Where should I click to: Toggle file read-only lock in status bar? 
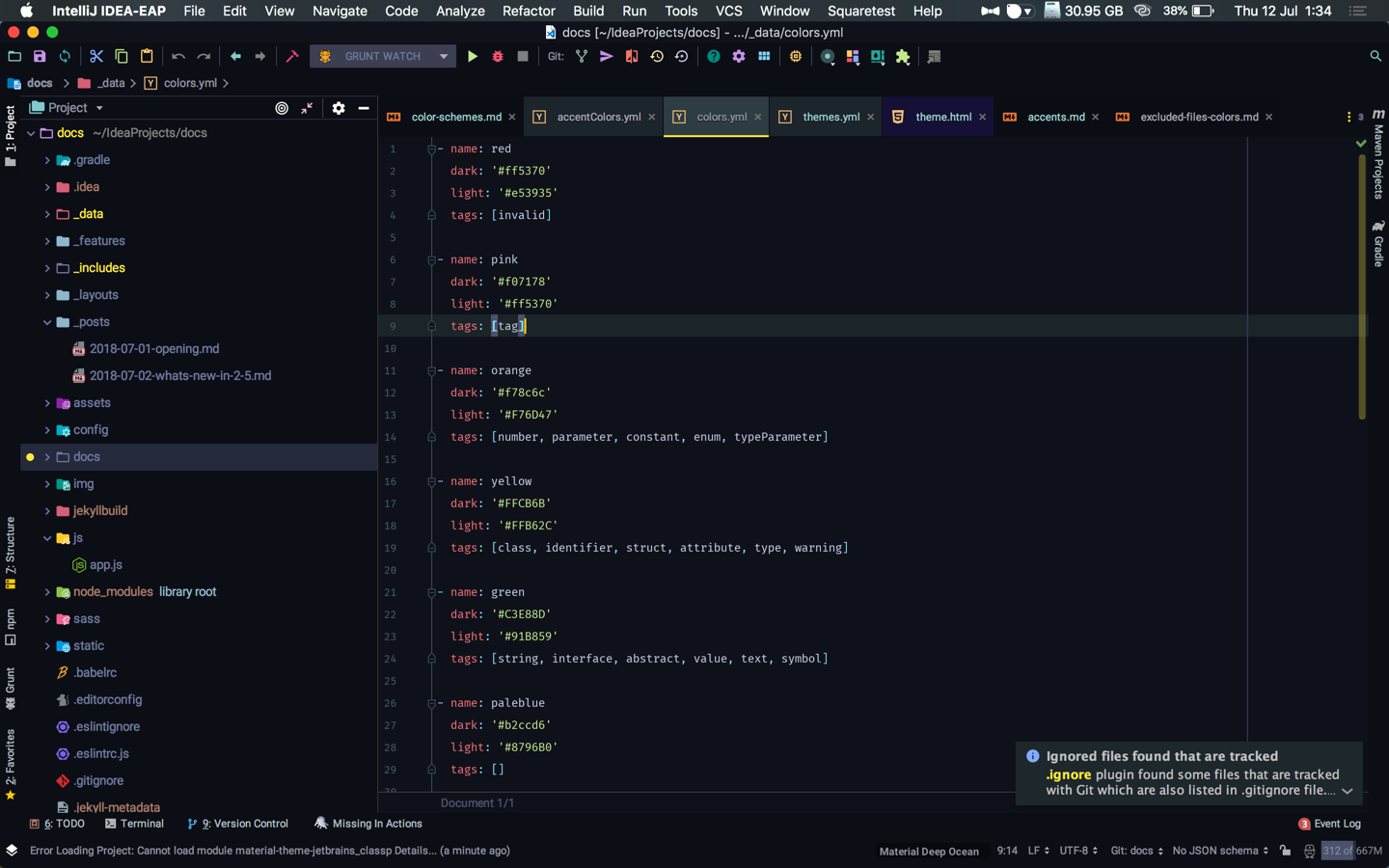click(1285, 851)
